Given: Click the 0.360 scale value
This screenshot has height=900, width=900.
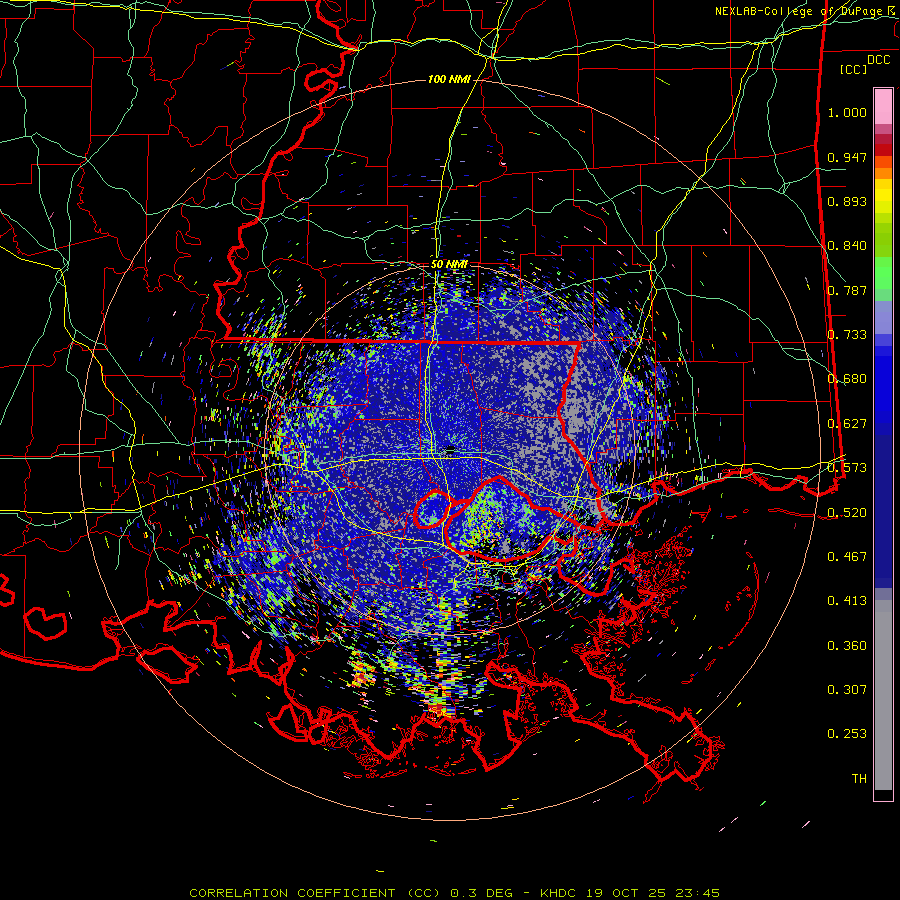Looking at the screenshot, I should [847, 646].
